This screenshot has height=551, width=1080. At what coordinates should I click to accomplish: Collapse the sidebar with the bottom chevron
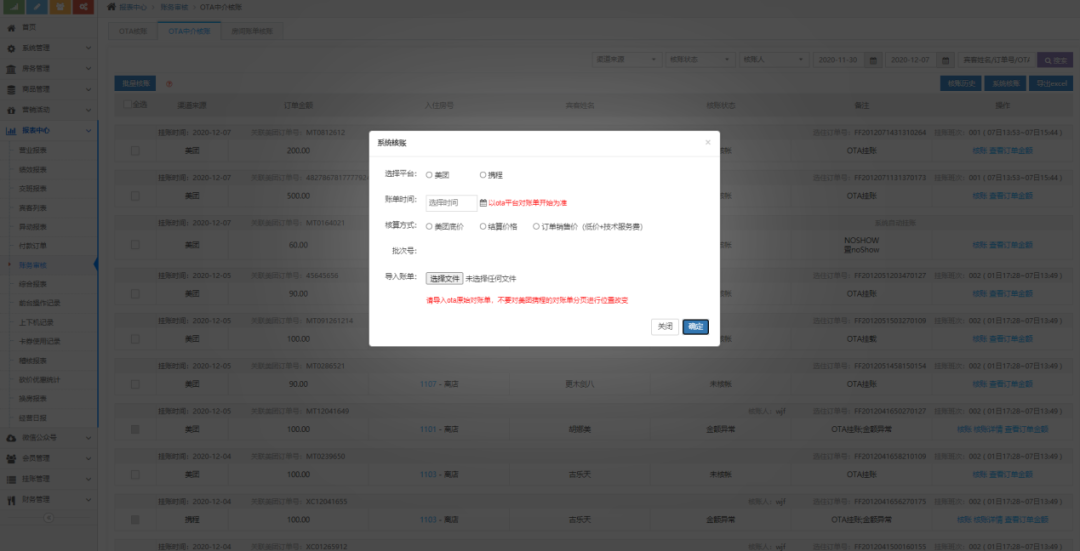tap(48, 518)
